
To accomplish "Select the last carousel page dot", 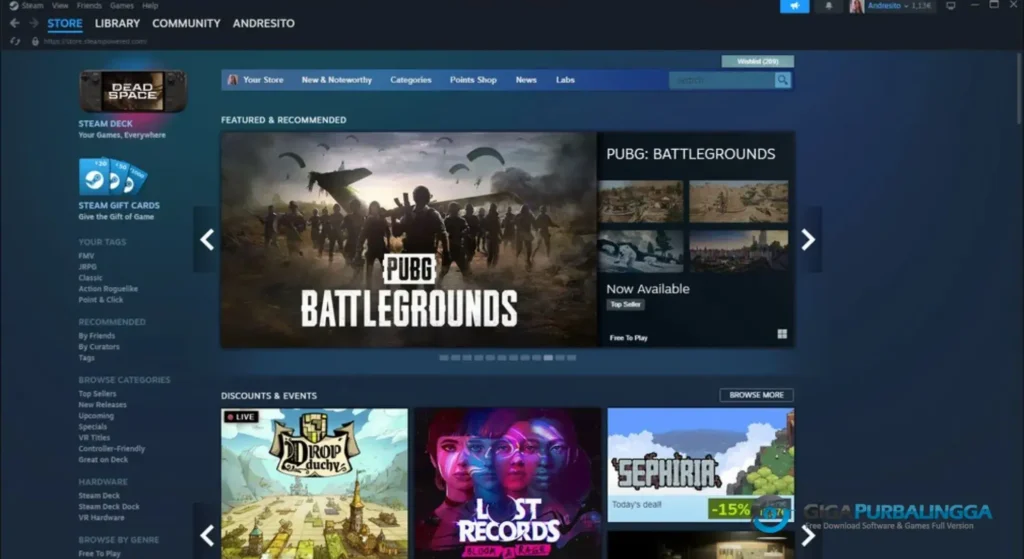I will click(x=571, y=358).
